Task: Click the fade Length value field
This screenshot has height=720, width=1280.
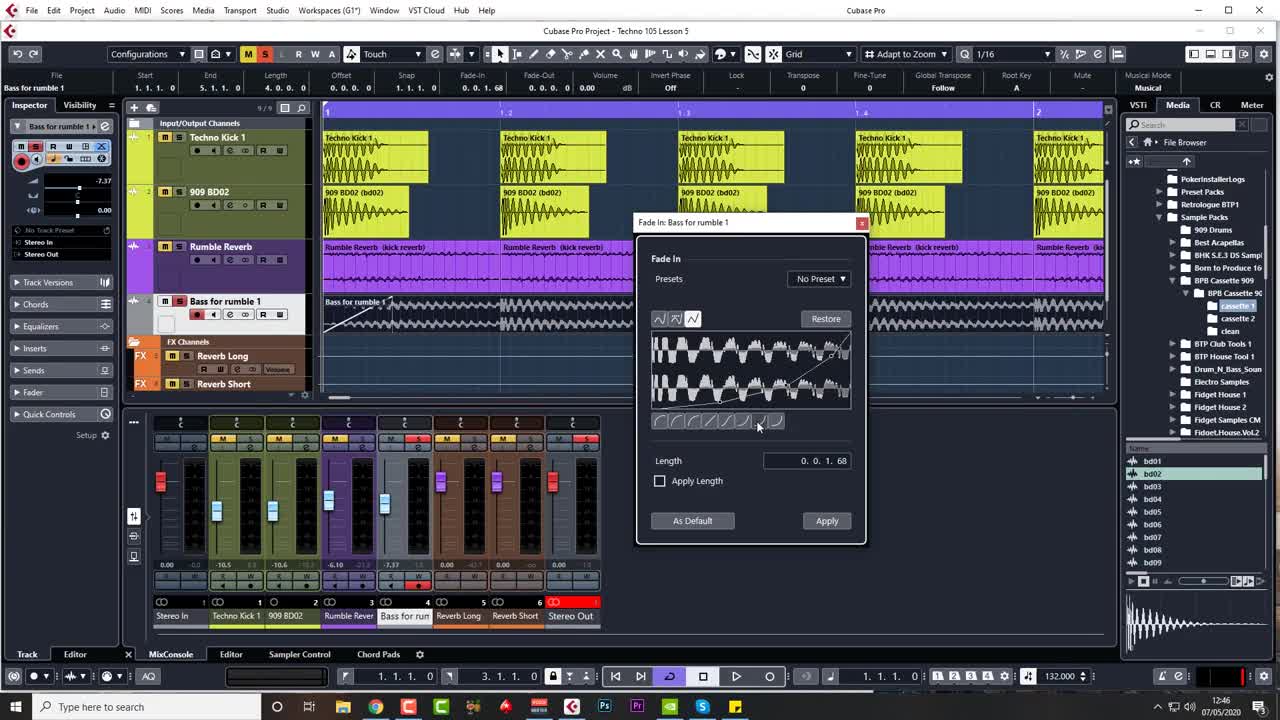Action: click(x=807, y=461)
